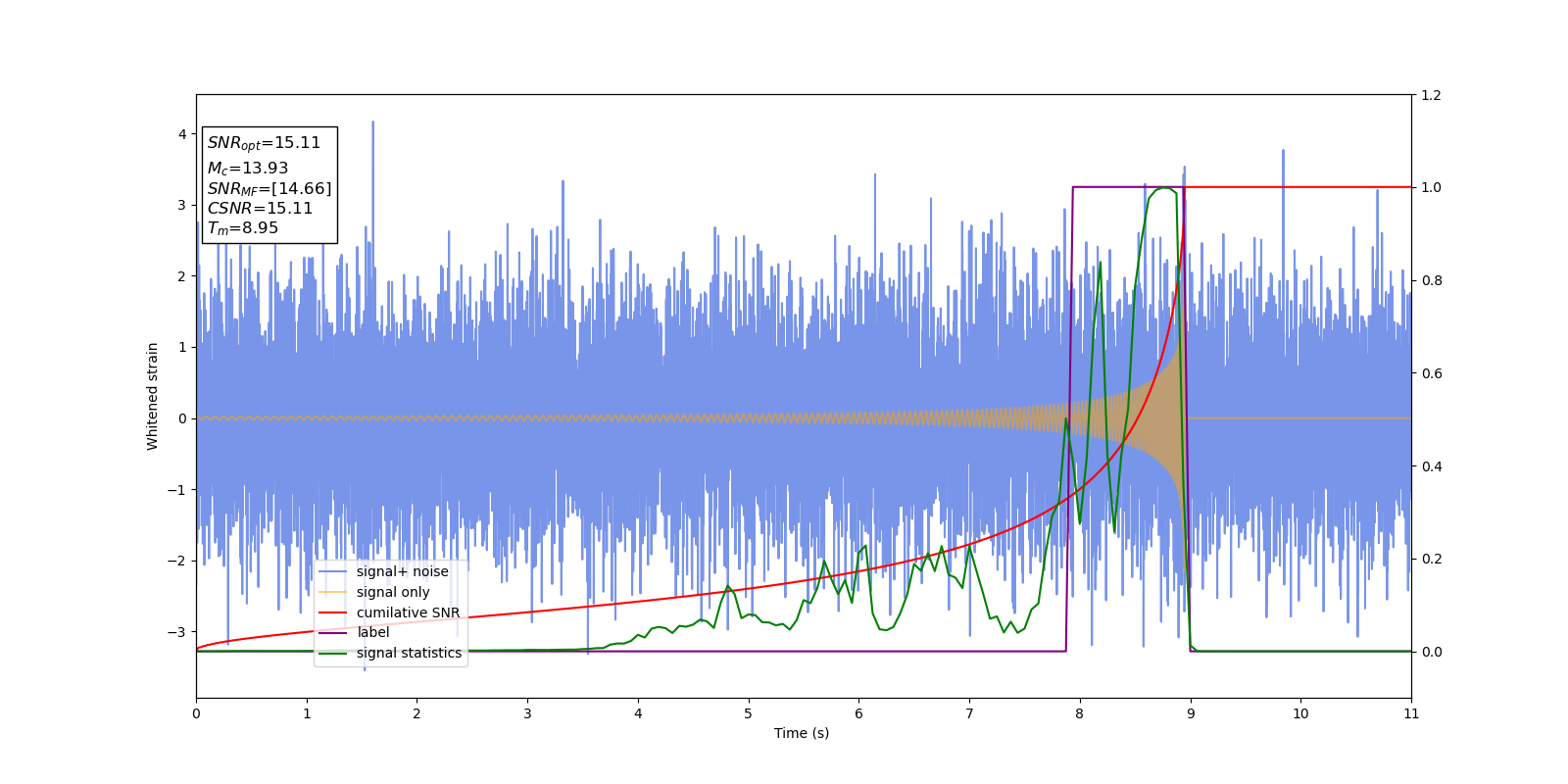Screen dimensions: 1568x784
Task: Click the Mc=13.93 annotation text
Action: coord(248,169)
